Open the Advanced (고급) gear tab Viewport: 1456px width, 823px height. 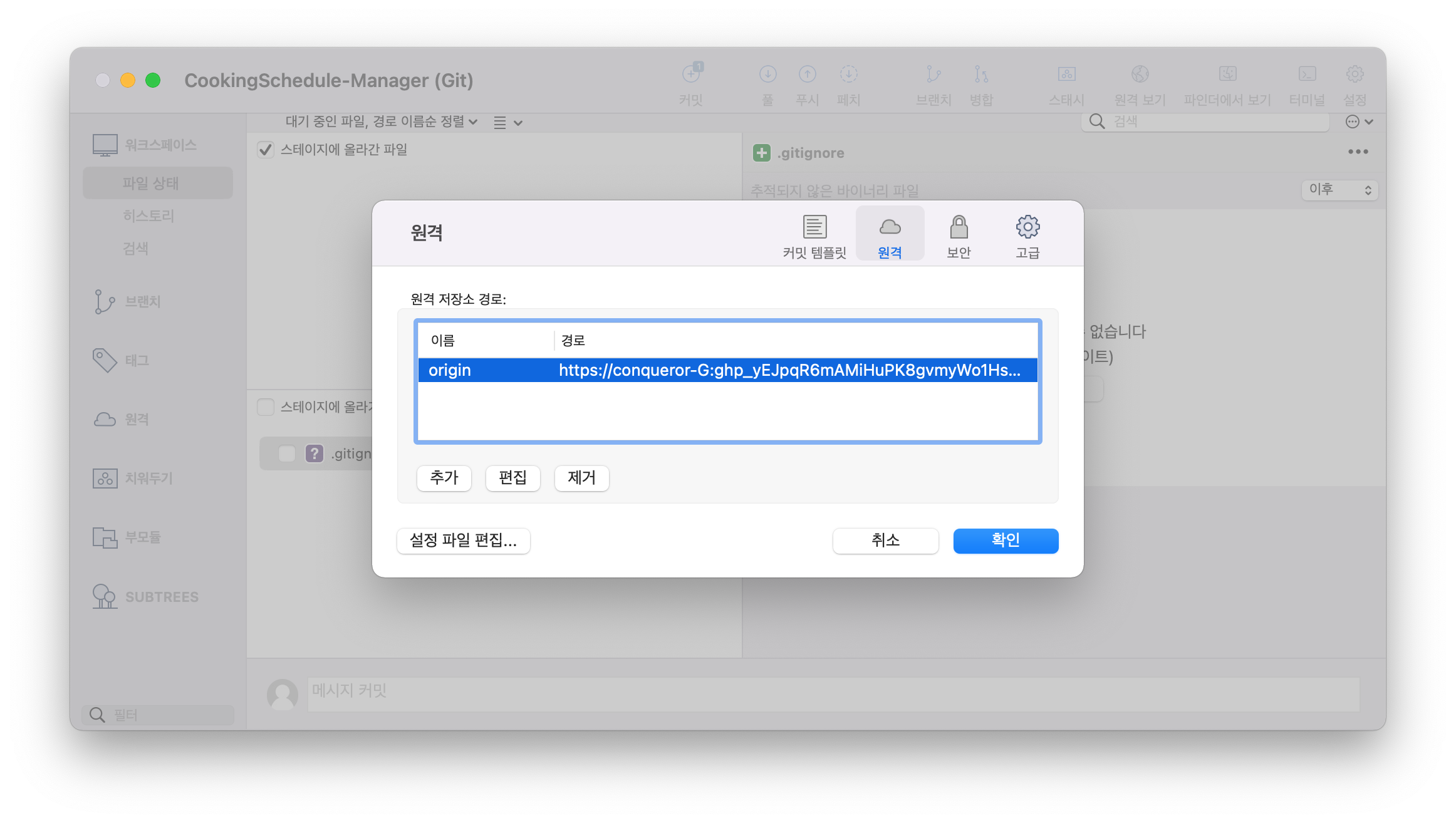(x=1027, y=236)
